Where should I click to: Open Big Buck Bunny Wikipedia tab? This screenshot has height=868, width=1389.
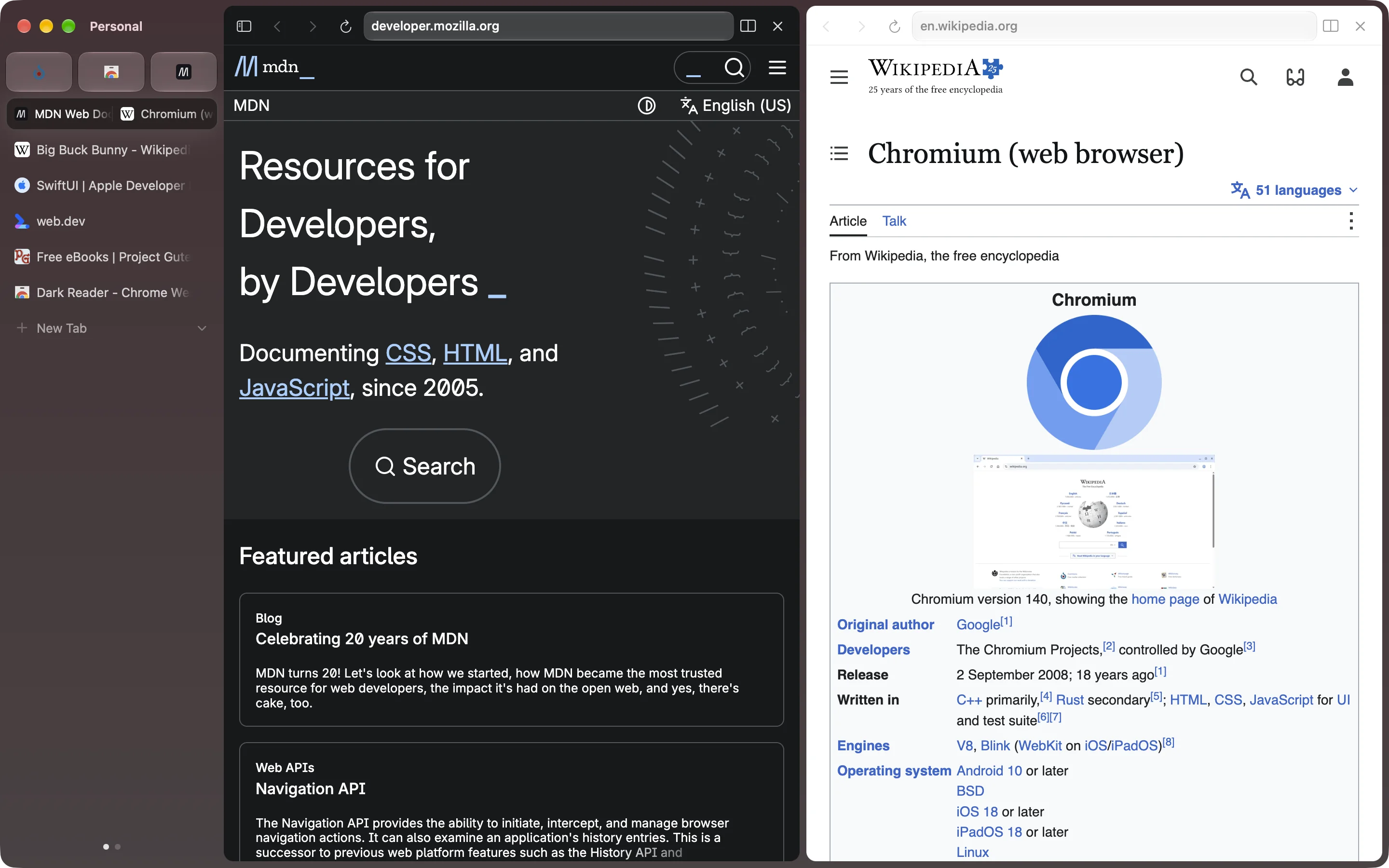tap(112, 150)
